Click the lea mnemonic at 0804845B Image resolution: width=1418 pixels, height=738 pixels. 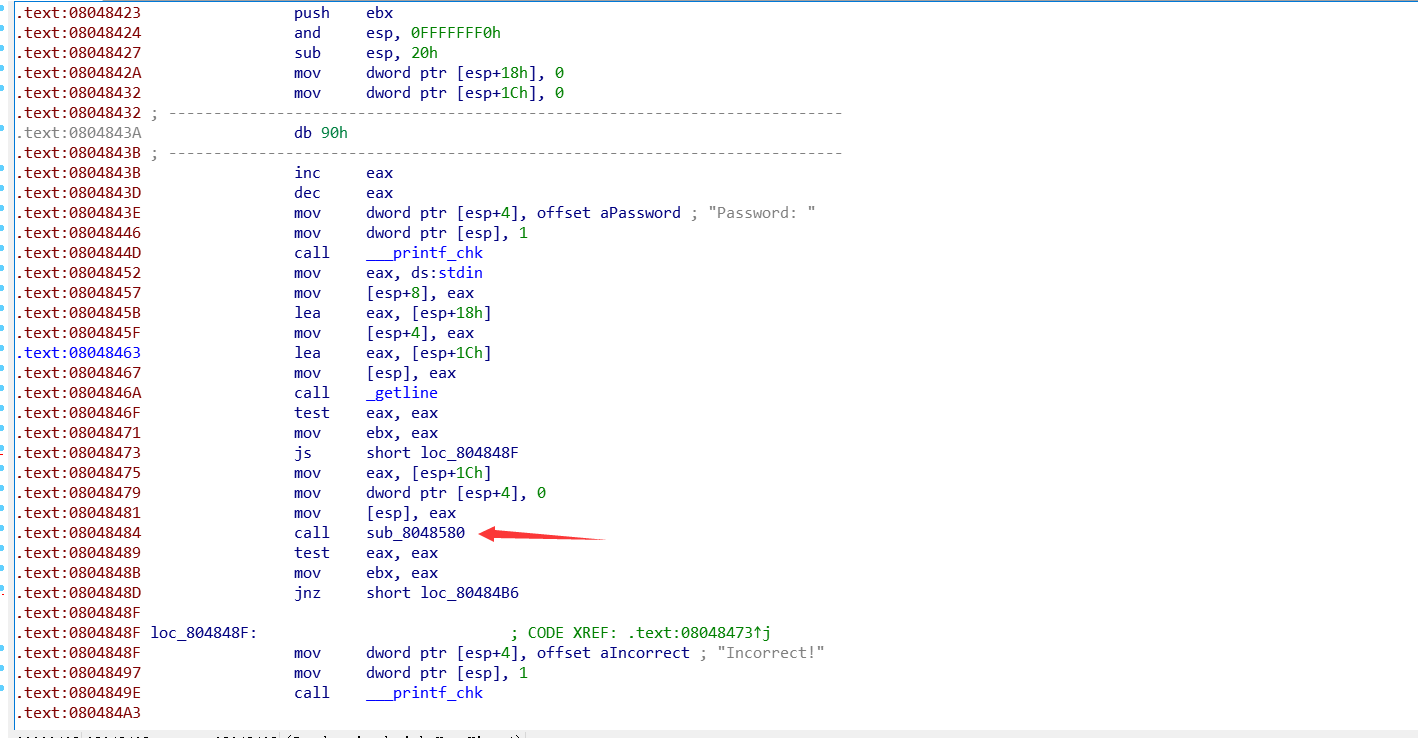tap(308, 313)
